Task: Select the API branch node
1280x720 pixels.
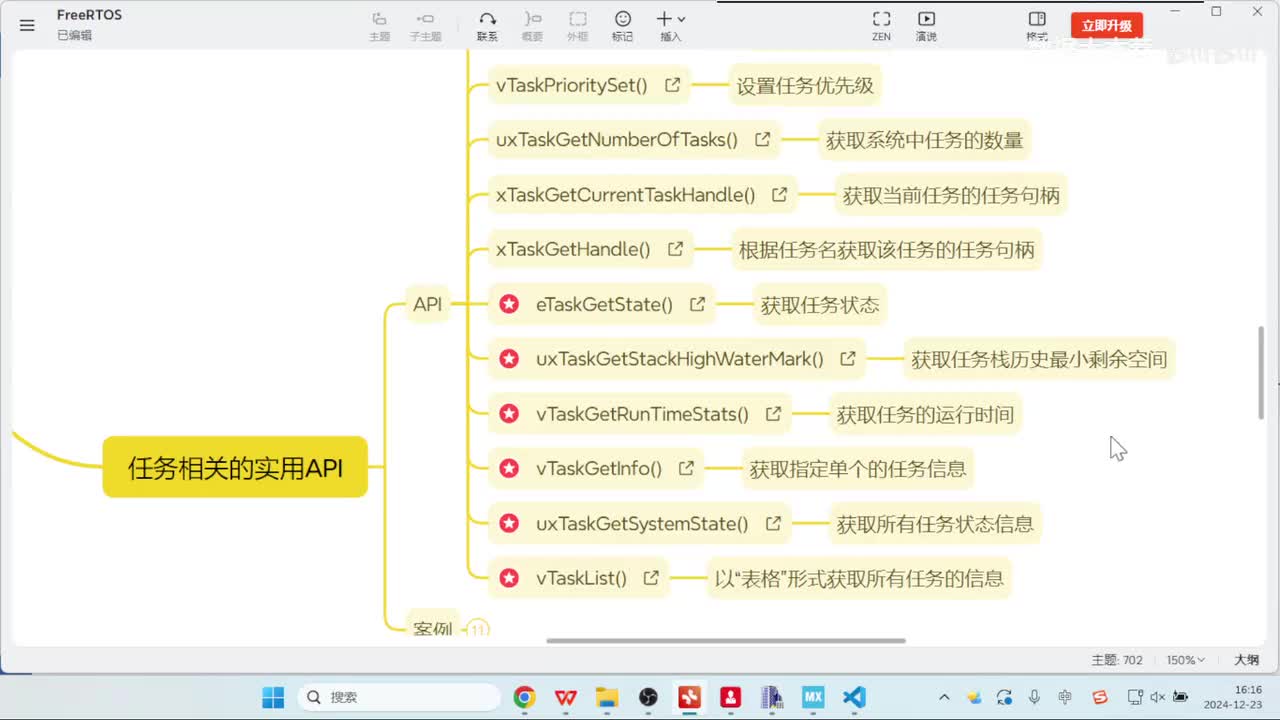Action: (x=427, y=304)
